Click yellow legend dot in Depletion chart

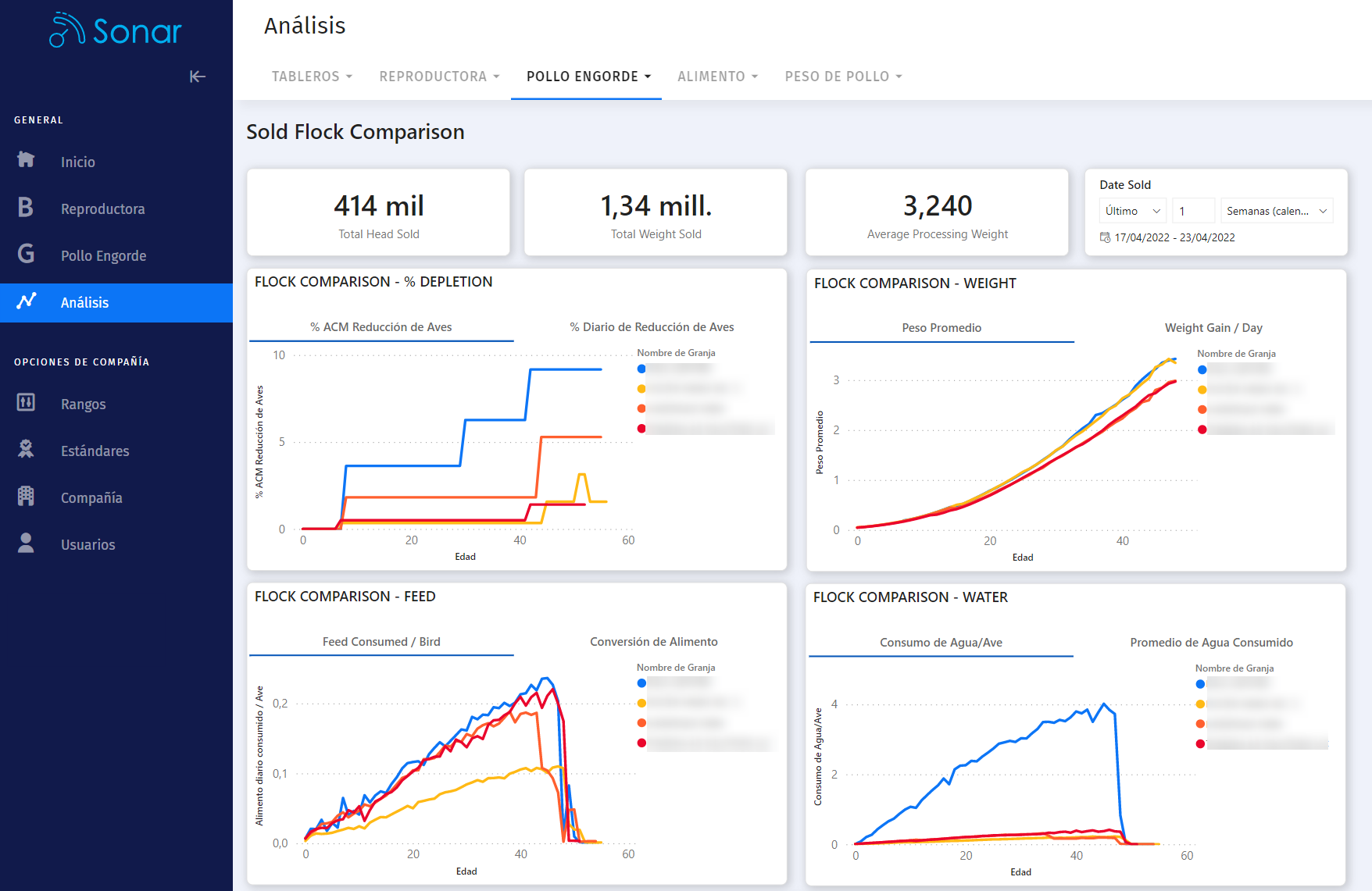(x=641, y=389)
